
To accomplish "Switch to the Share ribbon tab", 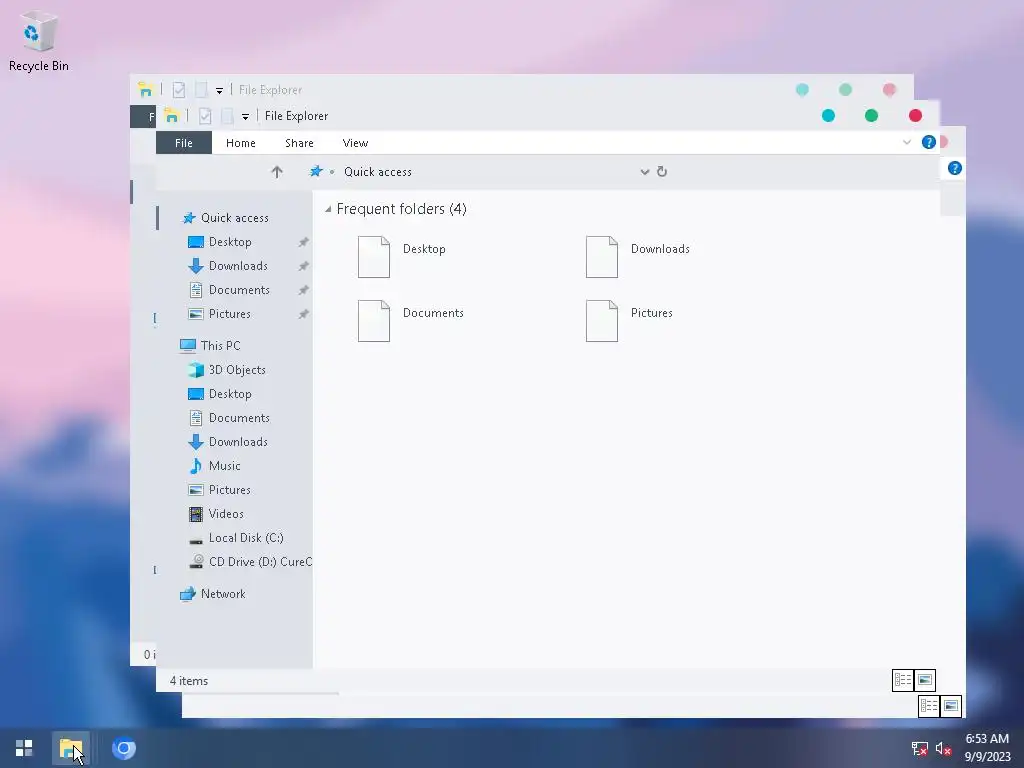I will [299, 142].
